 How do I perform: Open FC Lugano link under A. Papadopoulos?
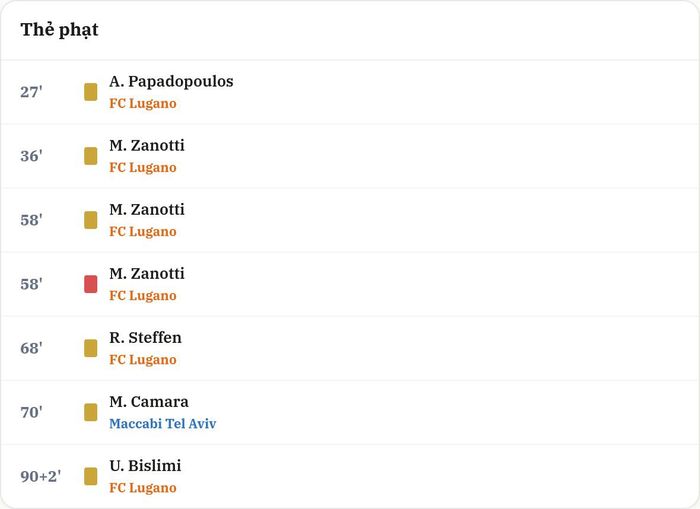(143, 104)
